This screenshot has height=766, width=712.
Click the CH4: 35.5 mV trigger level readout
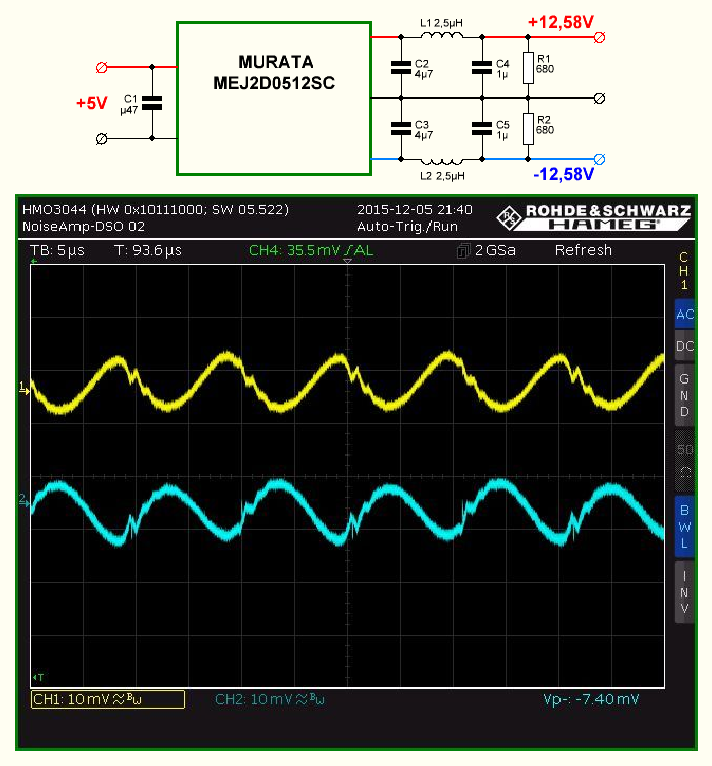tap(311, 250)
